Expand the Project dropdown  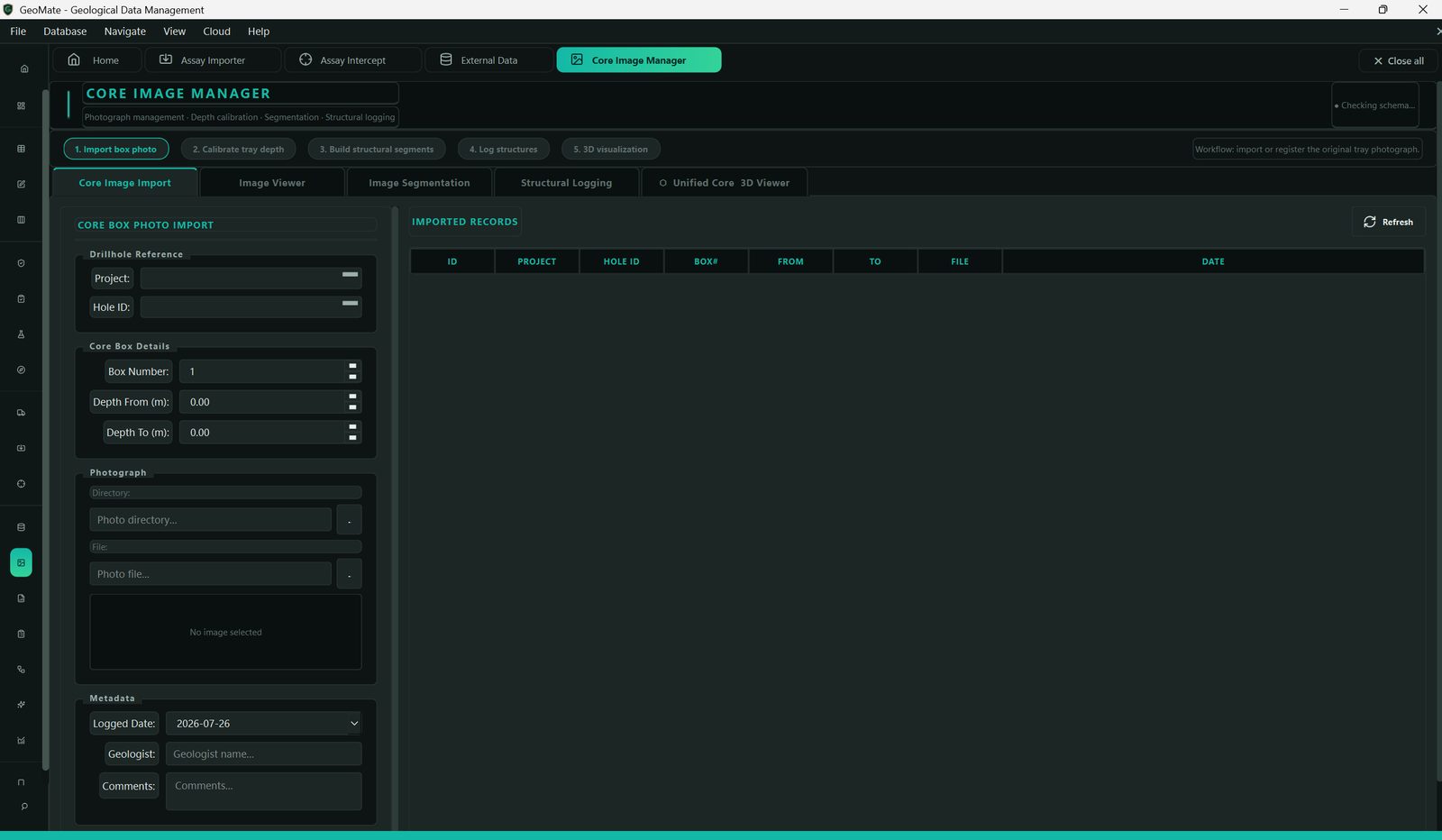click(x=251, y=278)
